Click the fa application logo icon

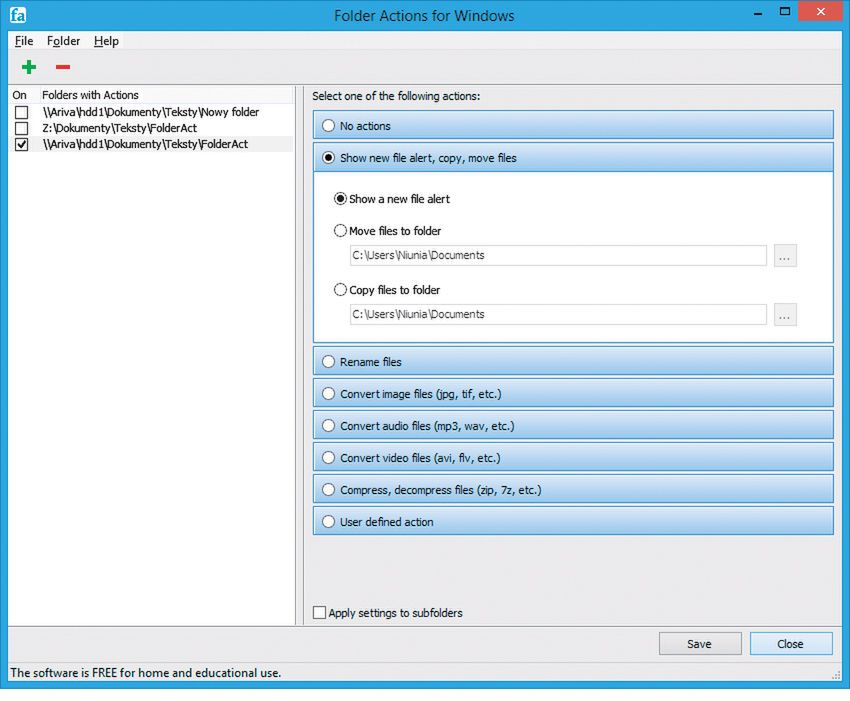pos(18,15)
